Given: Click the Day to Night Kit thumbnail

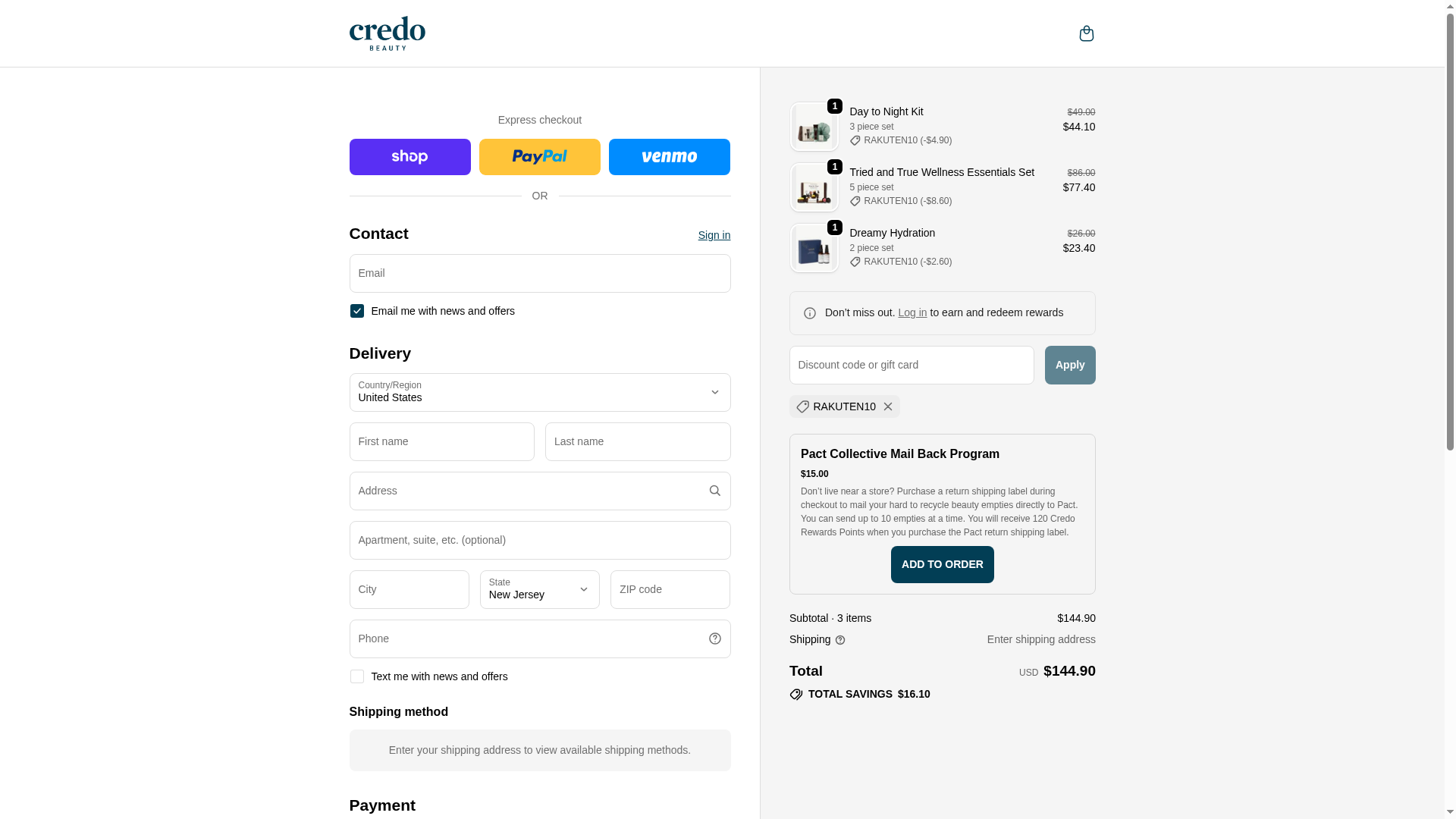Looking at the screenshot, I should [x=814, y=127].
